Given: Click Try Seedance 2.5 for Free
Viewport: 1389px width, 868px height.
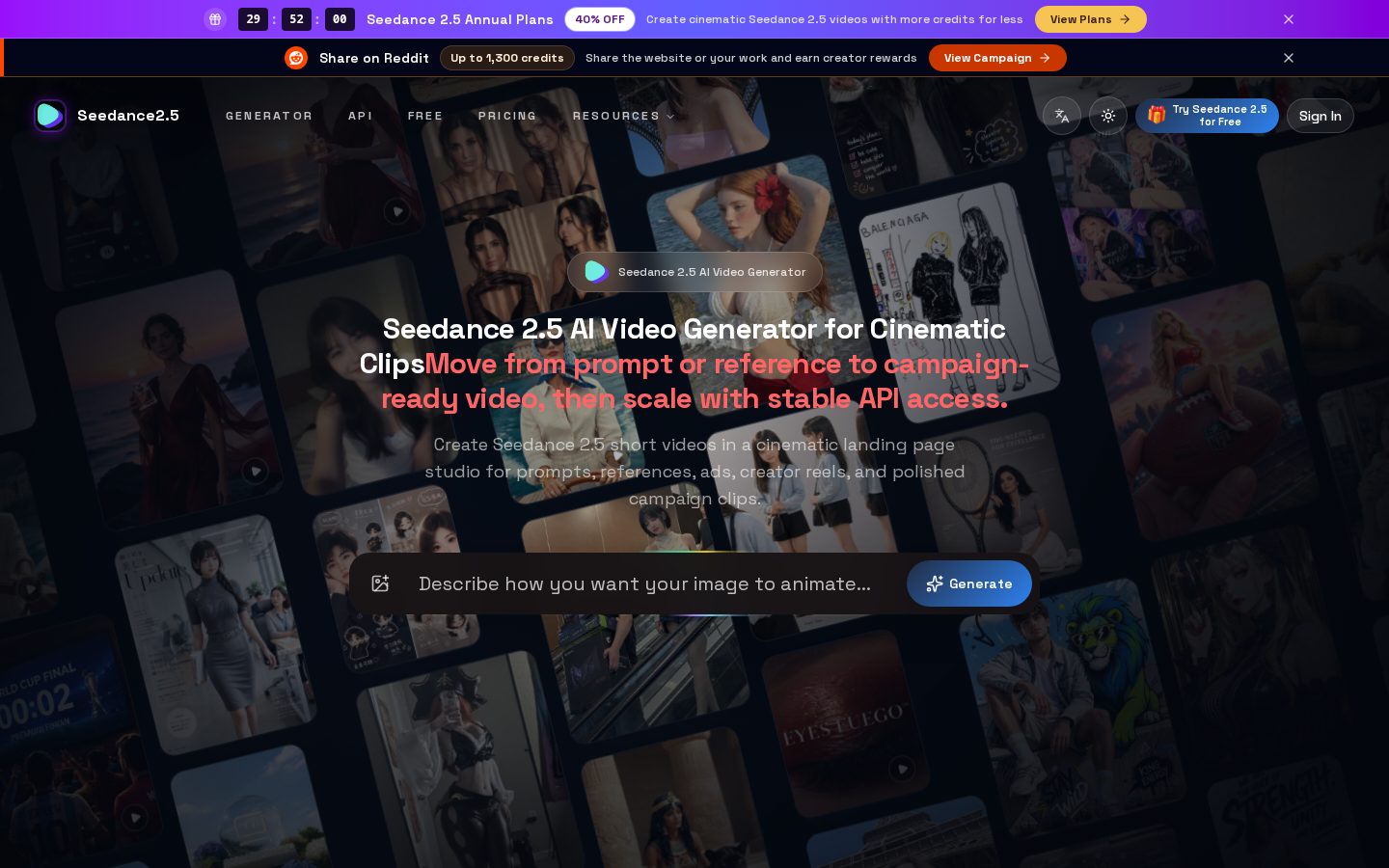Looking at the screenshot, I should pos(1207,116).
